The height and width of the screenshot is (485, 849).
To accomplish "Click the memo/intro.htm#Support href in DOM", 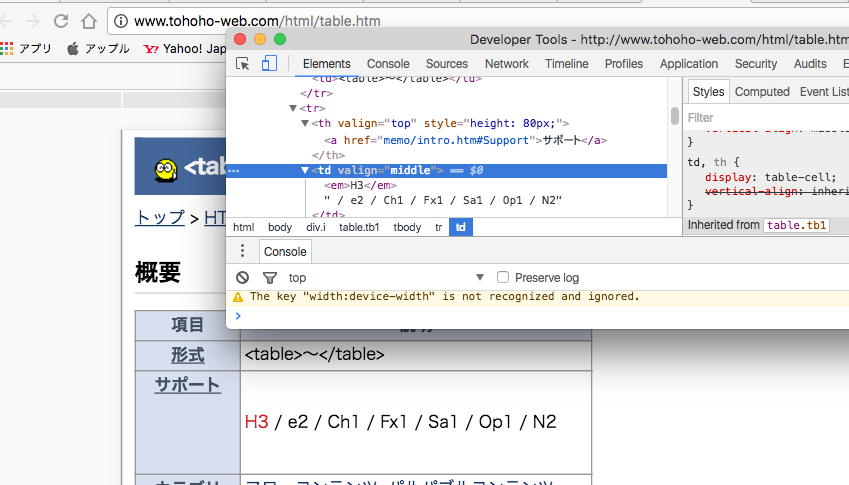I will (x=455, y=140).
